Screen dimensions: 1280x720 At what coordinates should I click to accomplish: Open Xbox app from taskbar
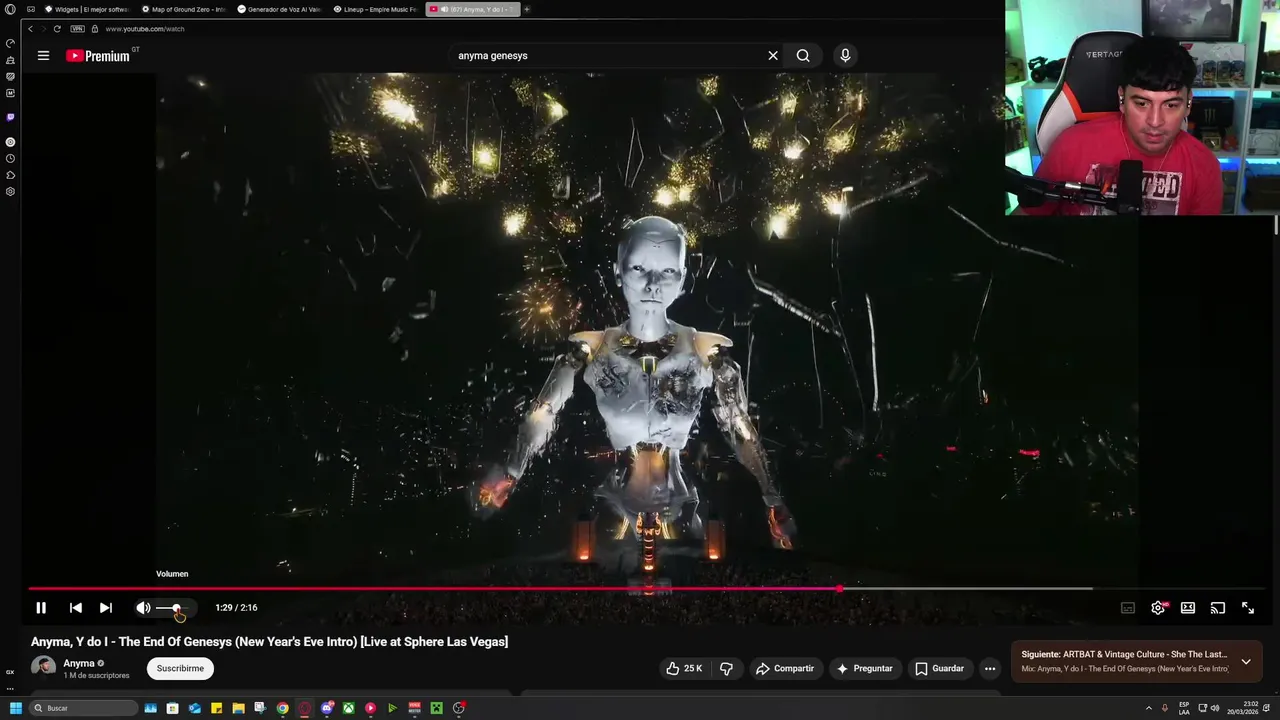pyautogui.click(x=349, y=708)
